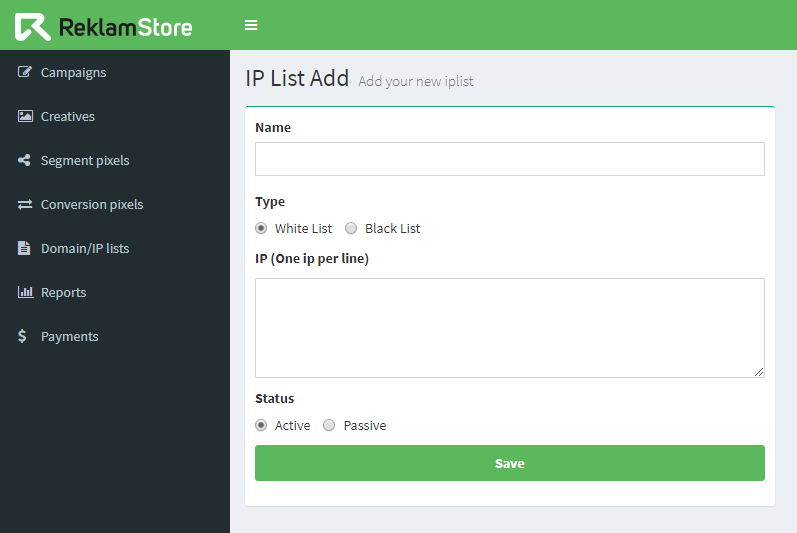Select the White List radio button

(261, 228)
